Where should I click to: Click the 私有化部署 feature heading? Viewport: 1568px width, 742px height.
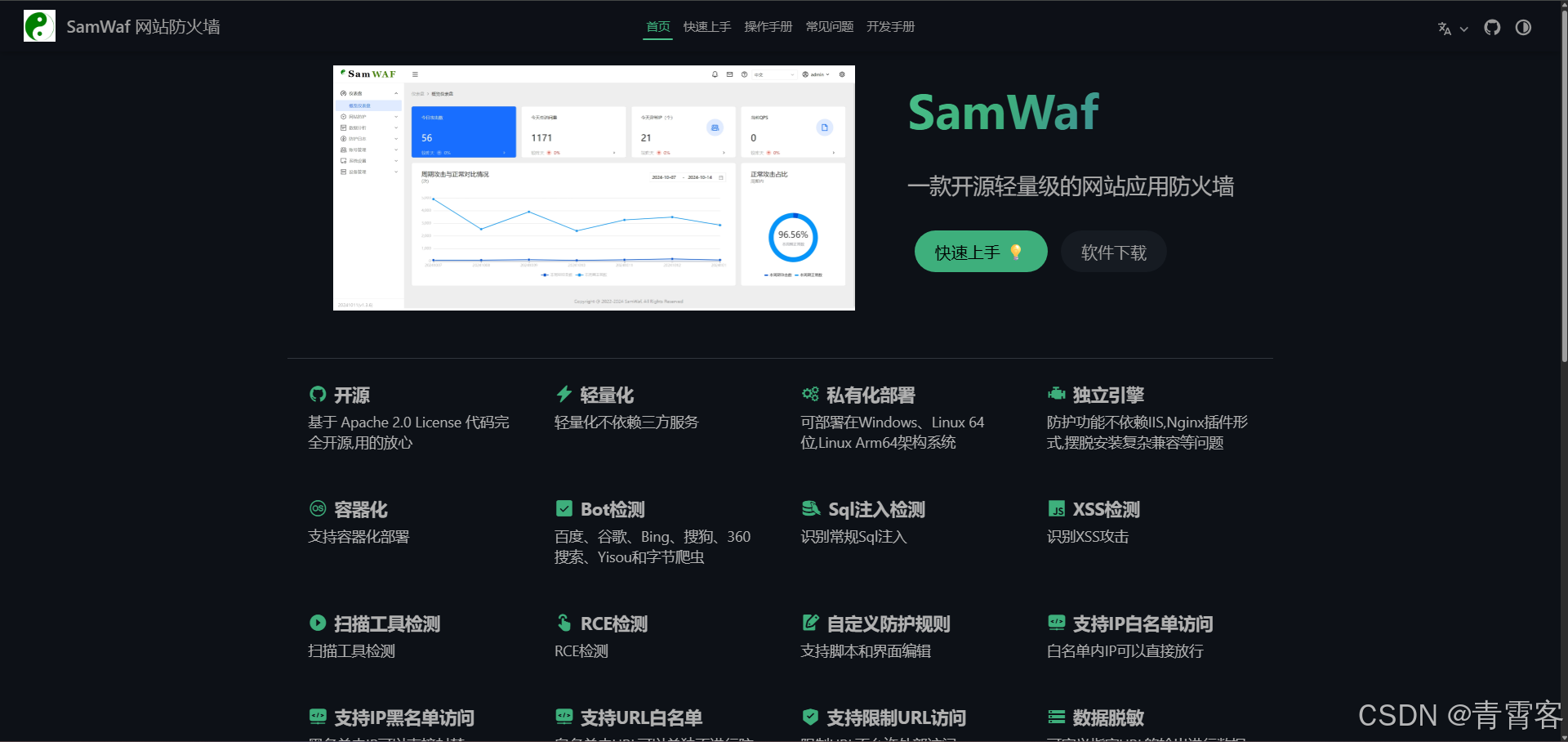(871, 396)
